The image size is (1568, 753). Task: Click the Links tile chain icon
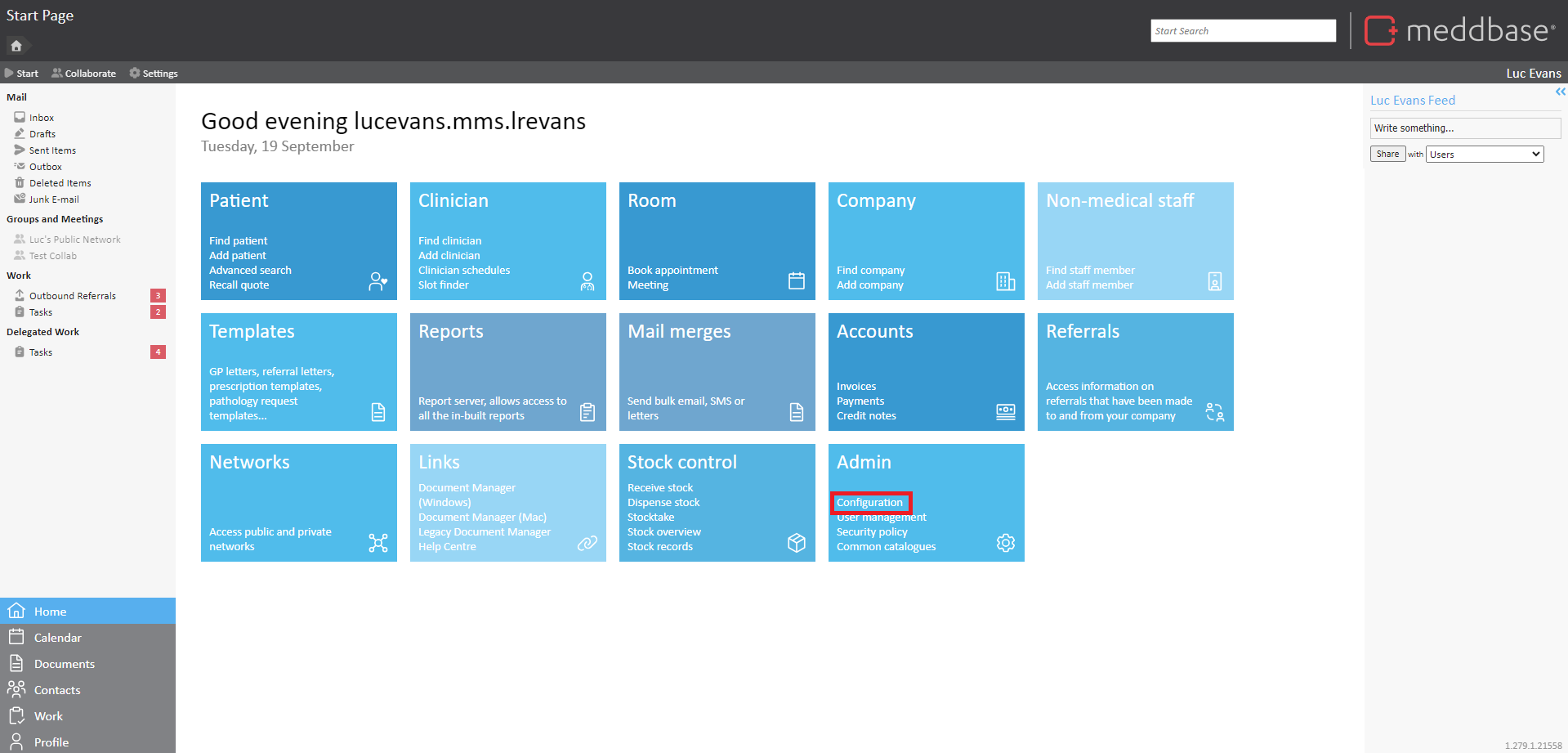click(587, 543)
